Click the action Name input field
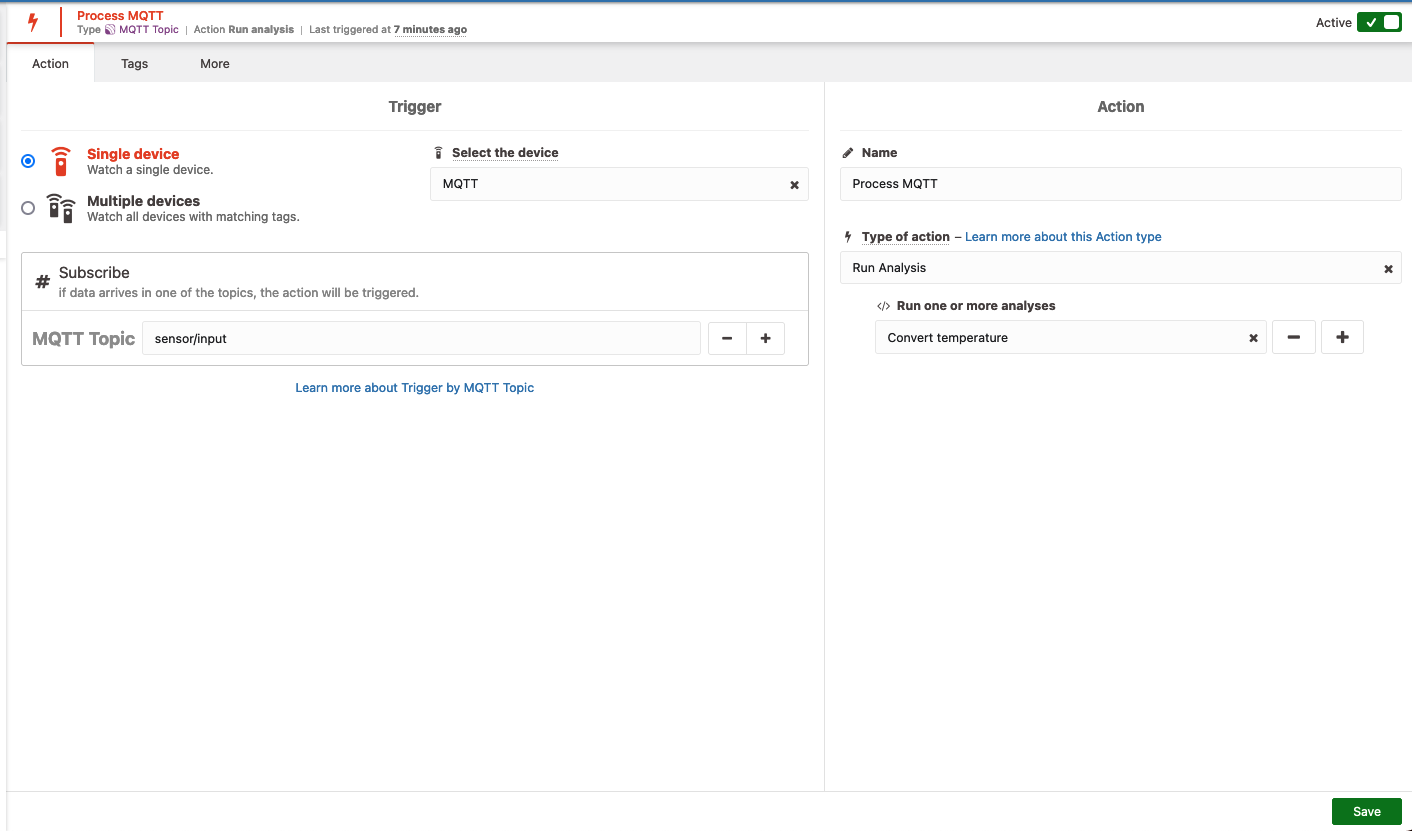This screenshot has height=831, width=1412. [1120, 184]
